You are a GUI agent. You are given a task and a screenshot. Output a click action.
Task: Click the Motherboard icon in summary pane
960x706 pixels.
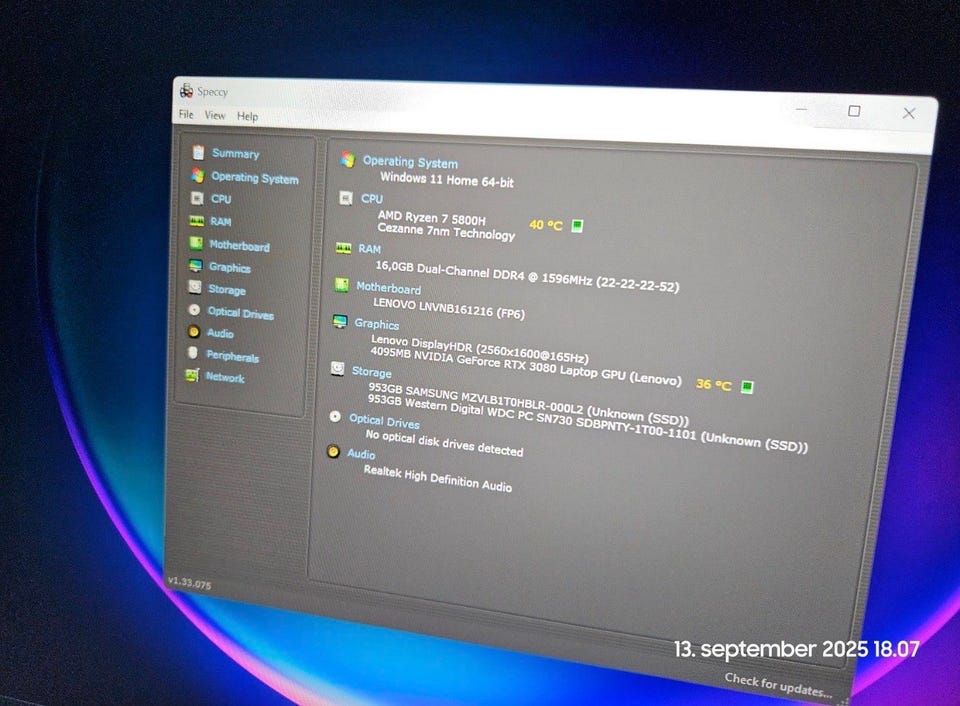342,285
